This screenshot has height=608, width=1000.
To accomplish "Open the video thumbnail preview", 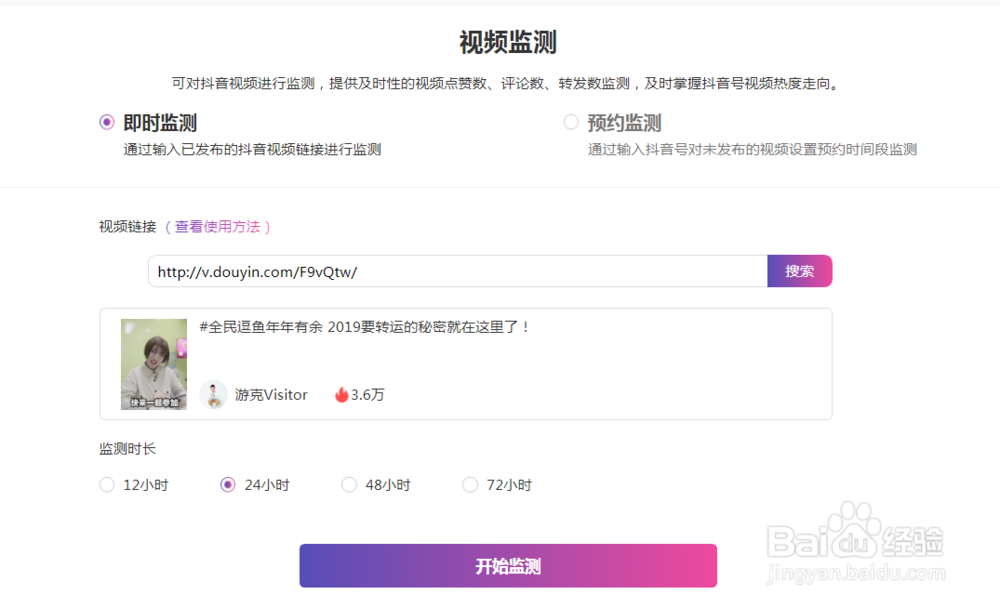I will [154, 364].
